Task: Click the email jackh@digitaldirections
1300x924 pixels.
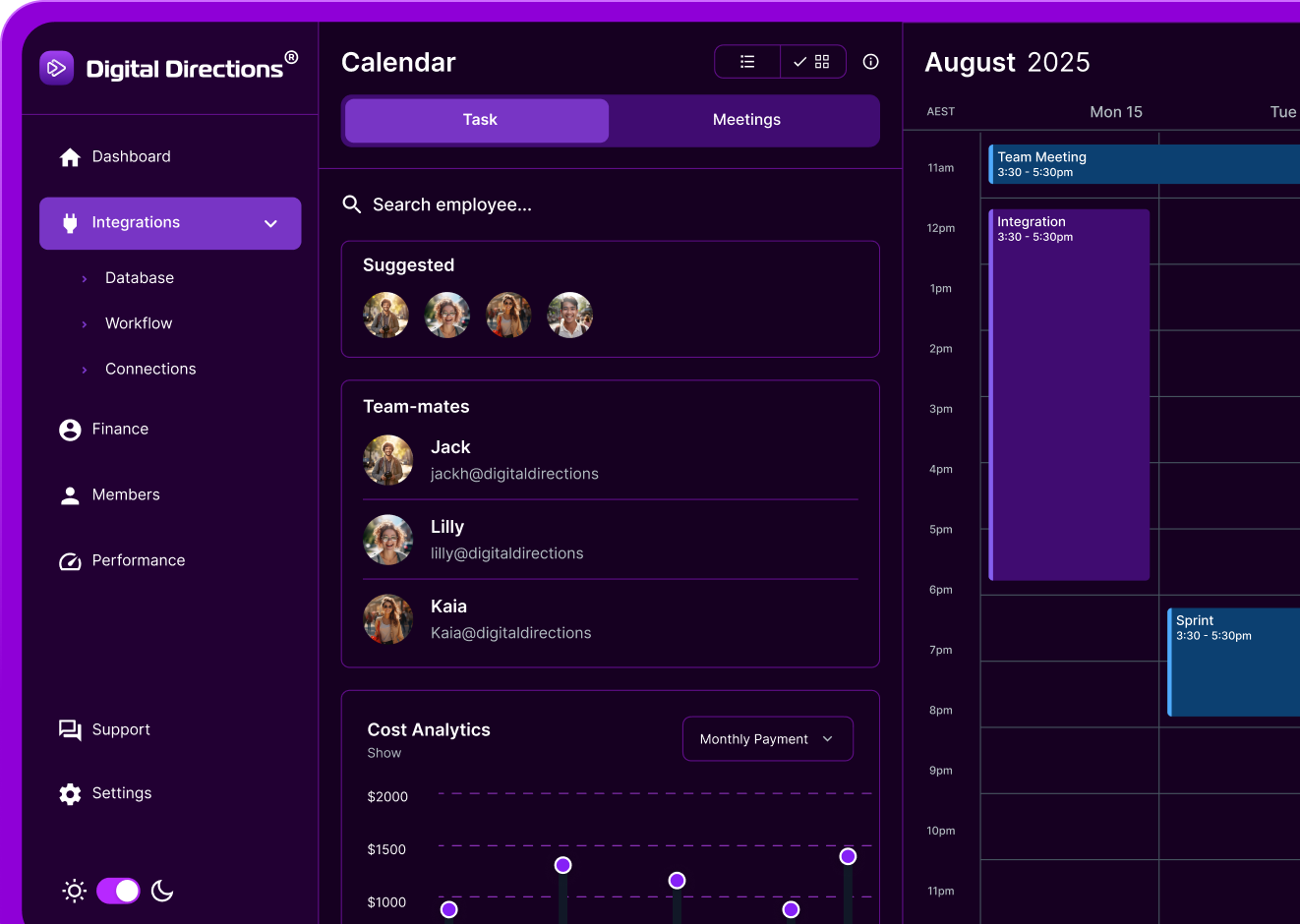Action: [514, 474]
